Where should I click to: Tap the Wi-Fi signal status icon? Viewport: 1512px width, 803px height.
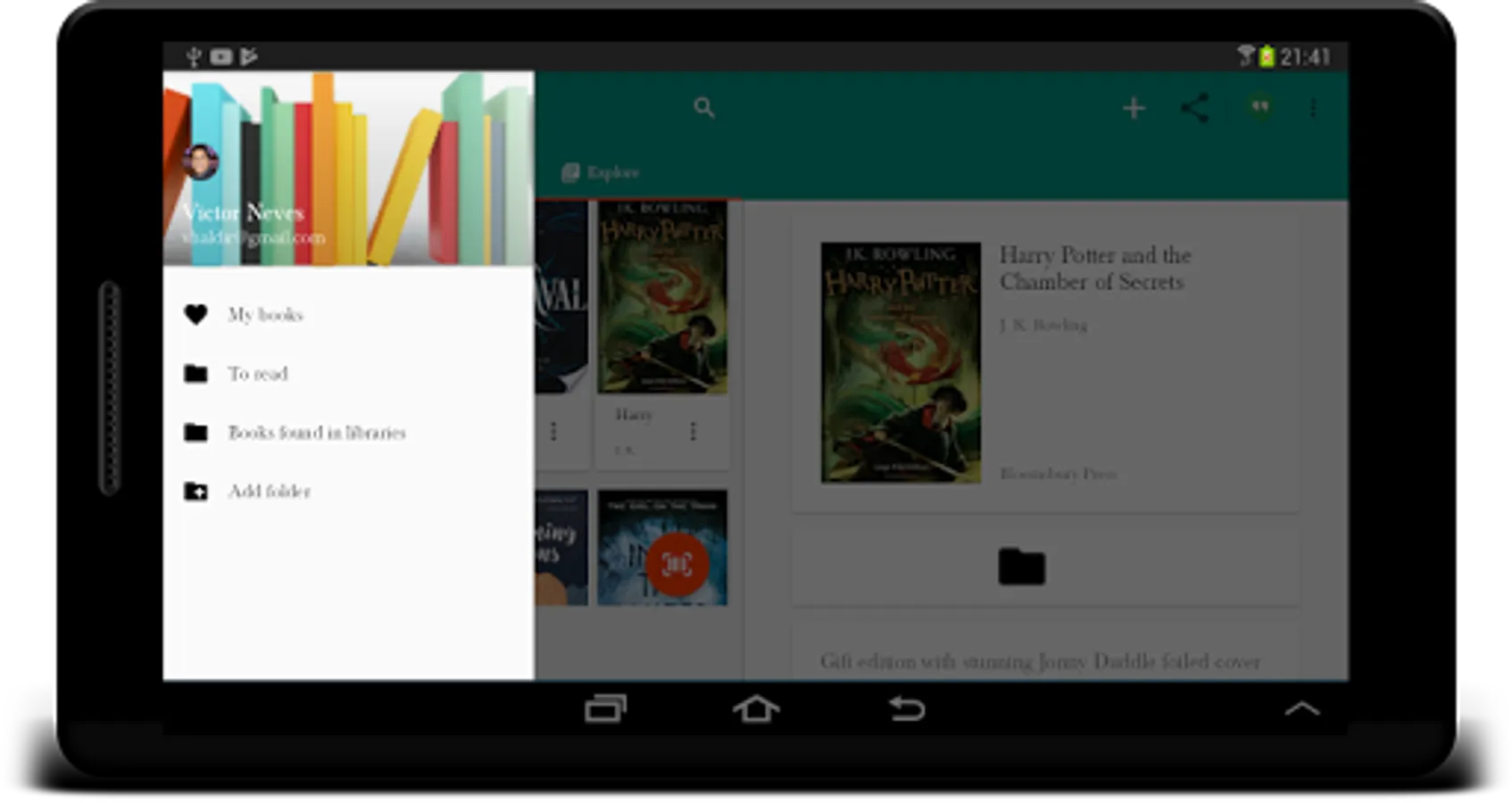(1246, 56)
